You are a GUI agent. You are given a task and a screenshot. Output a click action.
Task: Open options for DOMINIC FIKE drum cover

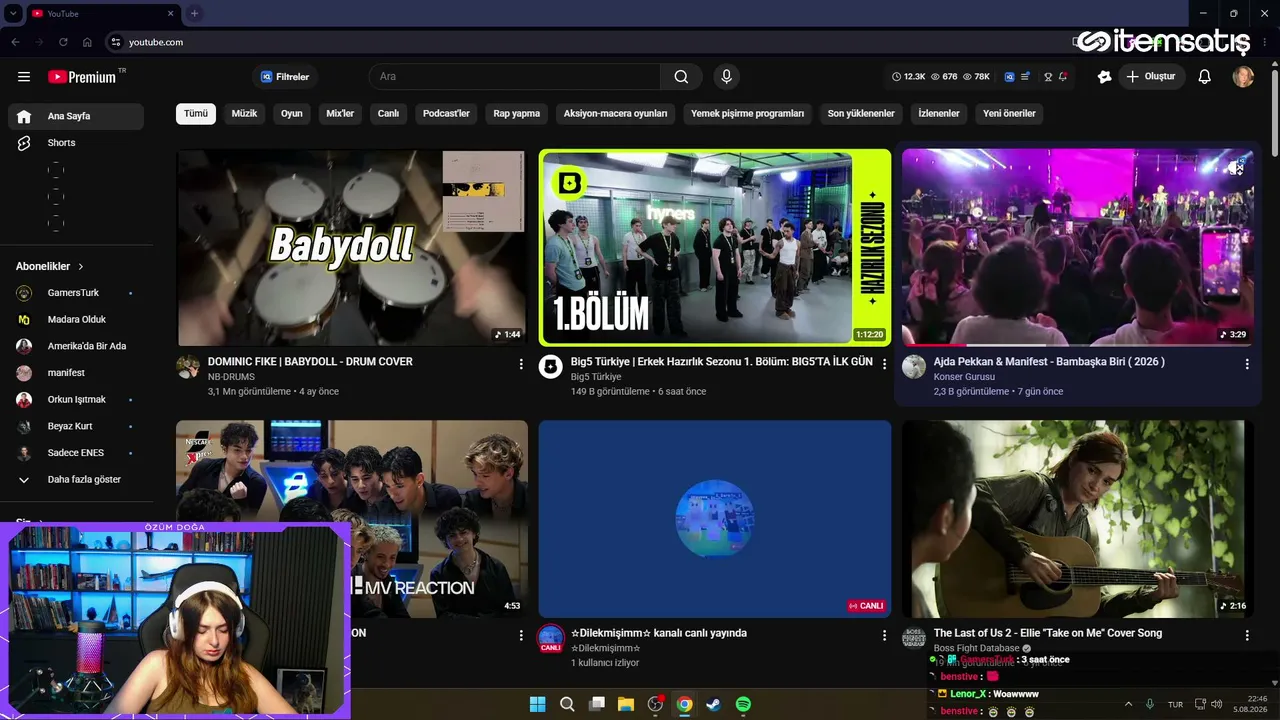(x=521, y=365)
